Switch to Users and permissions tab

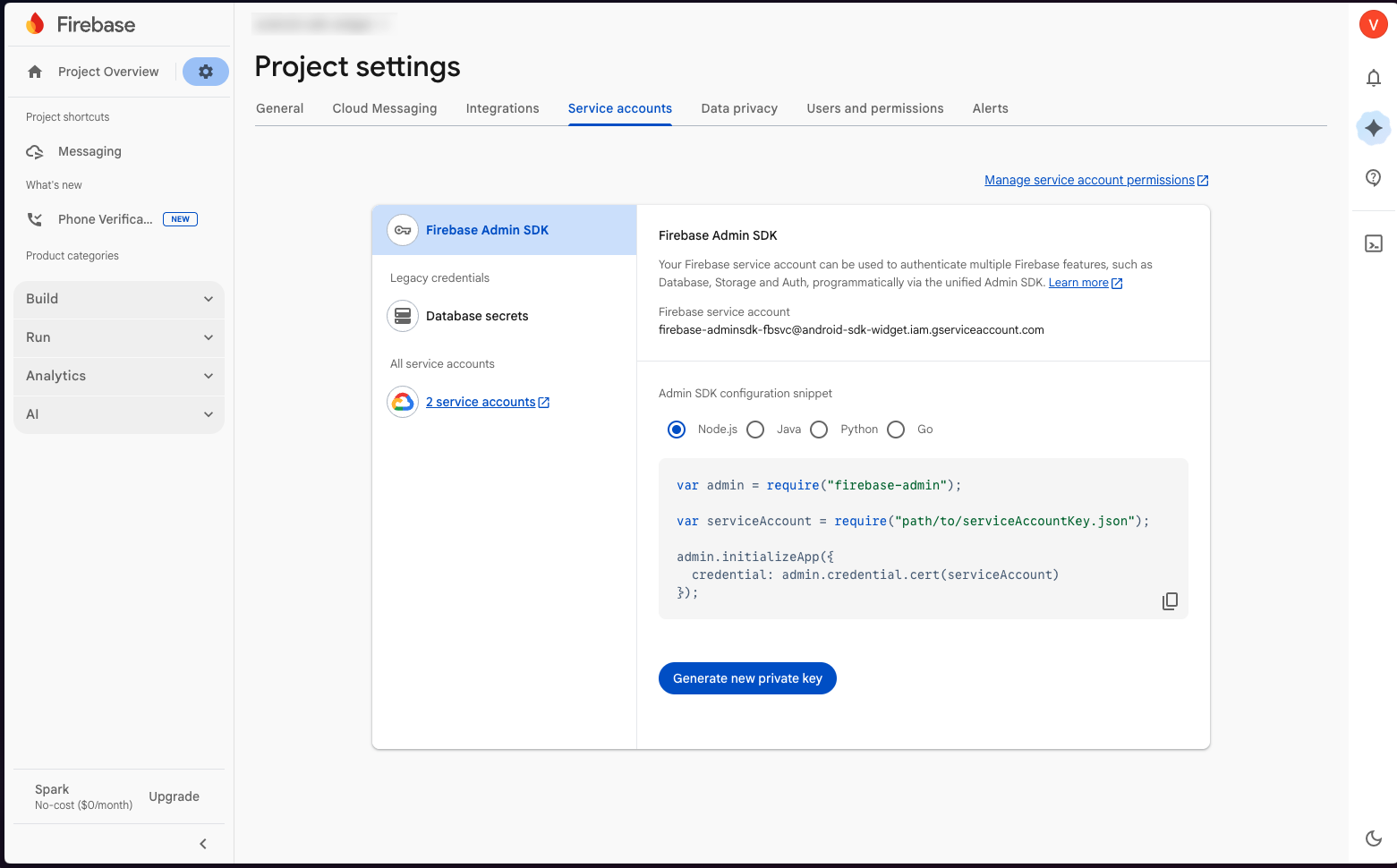pyautogui.click(x=874, y=108)
